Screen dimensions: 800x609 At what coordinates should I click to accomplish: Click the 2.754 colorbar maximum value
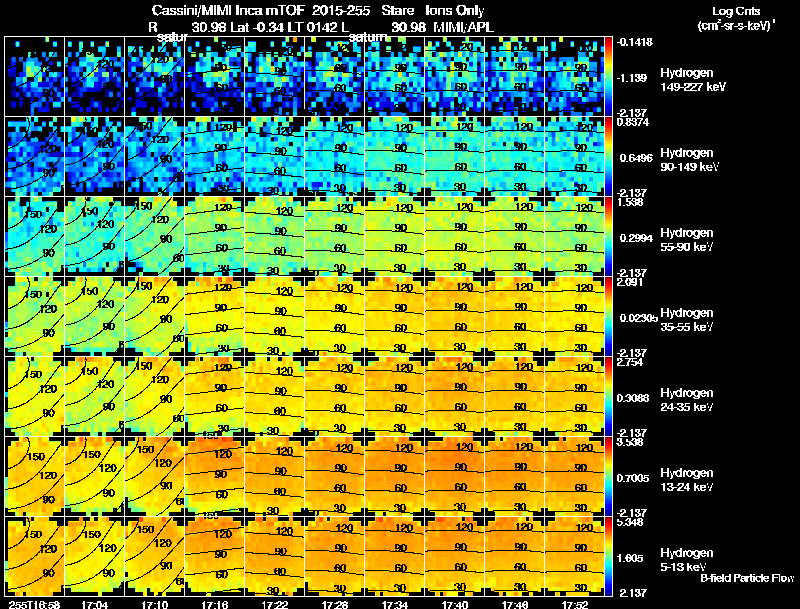pos(630,362)
